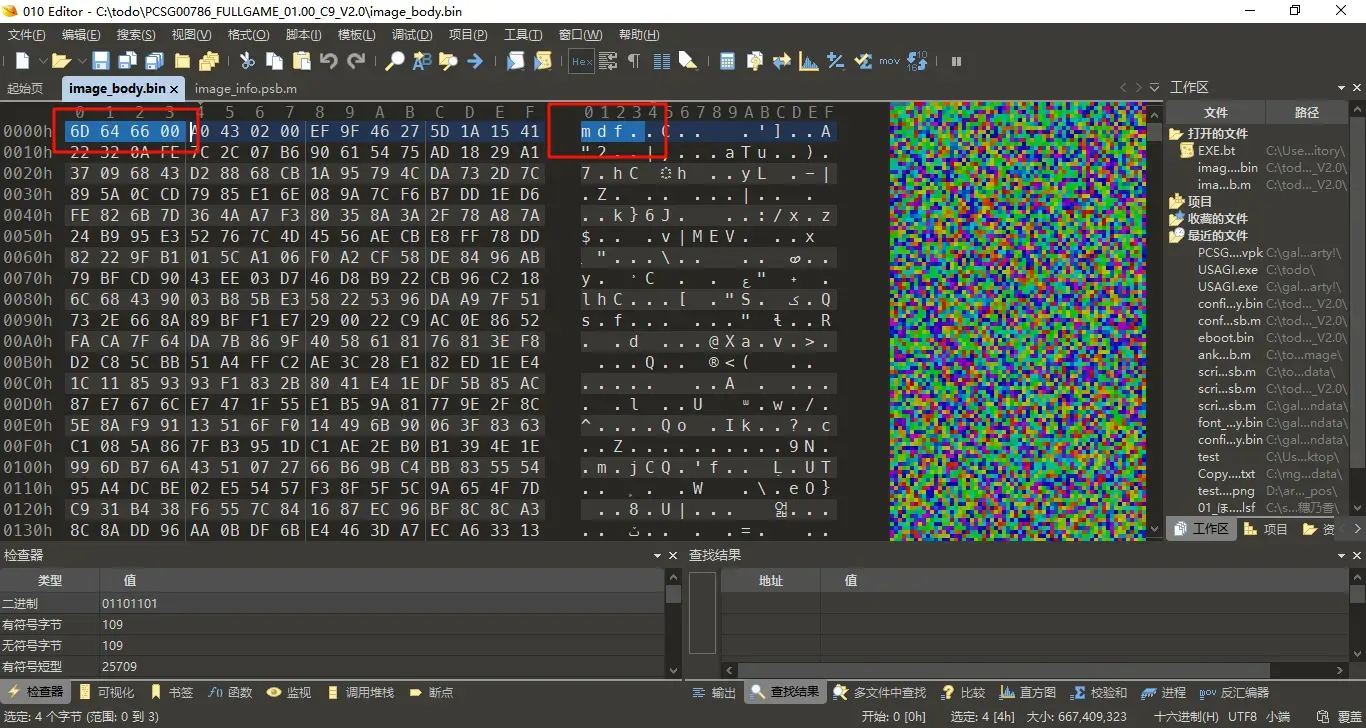
Task: Select the 查找结果 bottom panel tab
Action: point(785,692)
